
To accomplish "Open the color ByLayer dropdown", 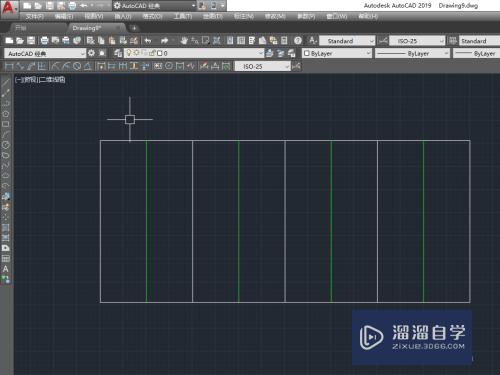I will (337, 53).
